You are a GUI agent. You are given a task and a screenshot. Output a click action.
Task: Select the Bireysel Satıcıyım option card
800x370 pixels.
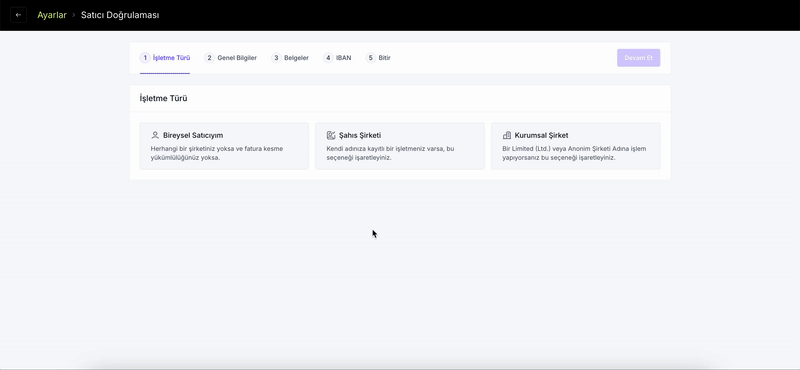coord(224,146)
